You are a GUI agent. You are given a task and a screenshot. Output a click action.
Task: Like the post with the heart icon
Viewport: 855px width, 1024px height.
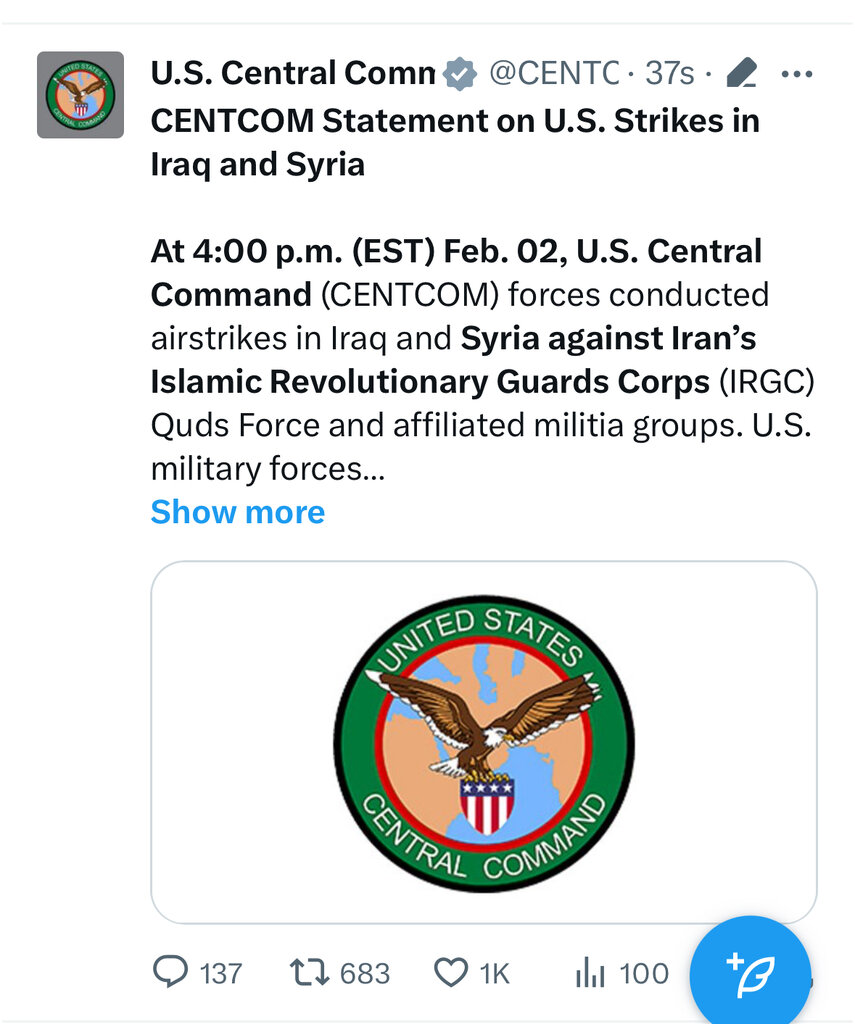tap(451, 972)
